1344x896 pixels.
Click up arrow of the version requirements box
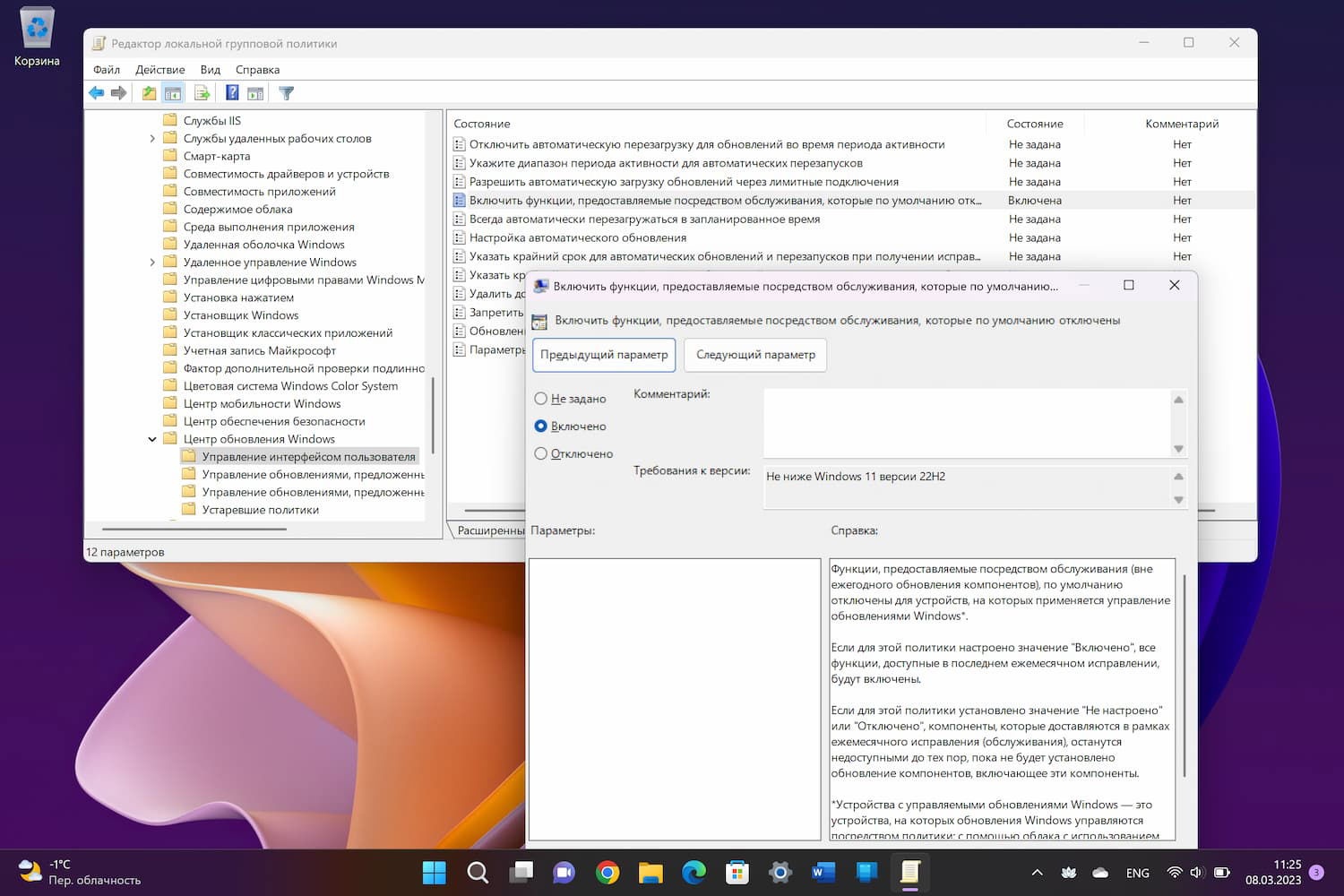tap(1178, 477)
